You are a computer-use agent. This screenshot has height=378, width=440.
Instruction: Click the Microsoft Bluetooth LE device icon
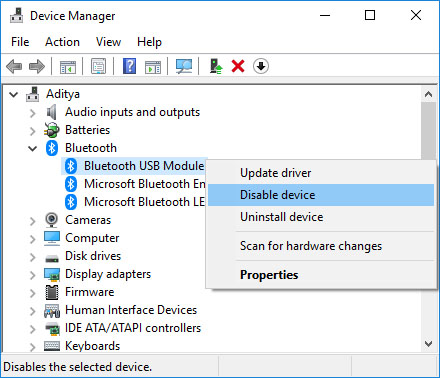click(x=71, y=202)
